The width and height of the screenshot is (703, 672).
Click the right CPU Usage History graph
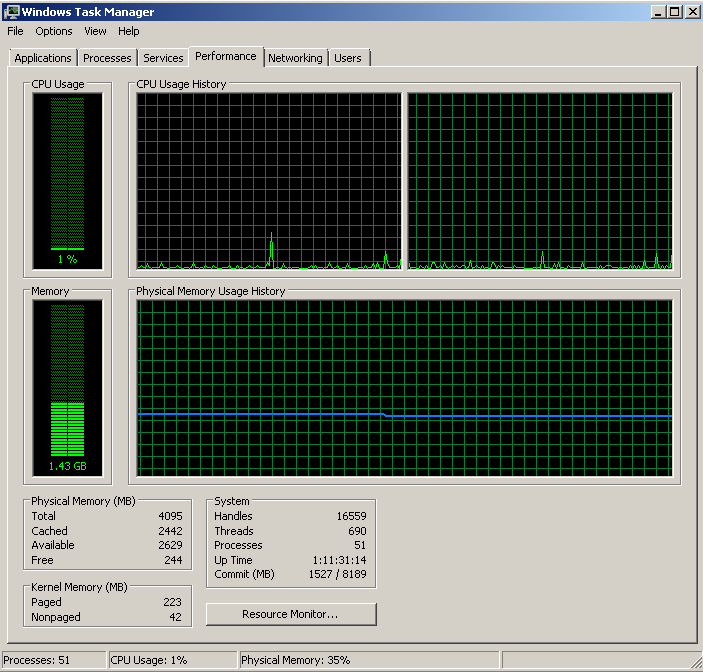(540, 181)
